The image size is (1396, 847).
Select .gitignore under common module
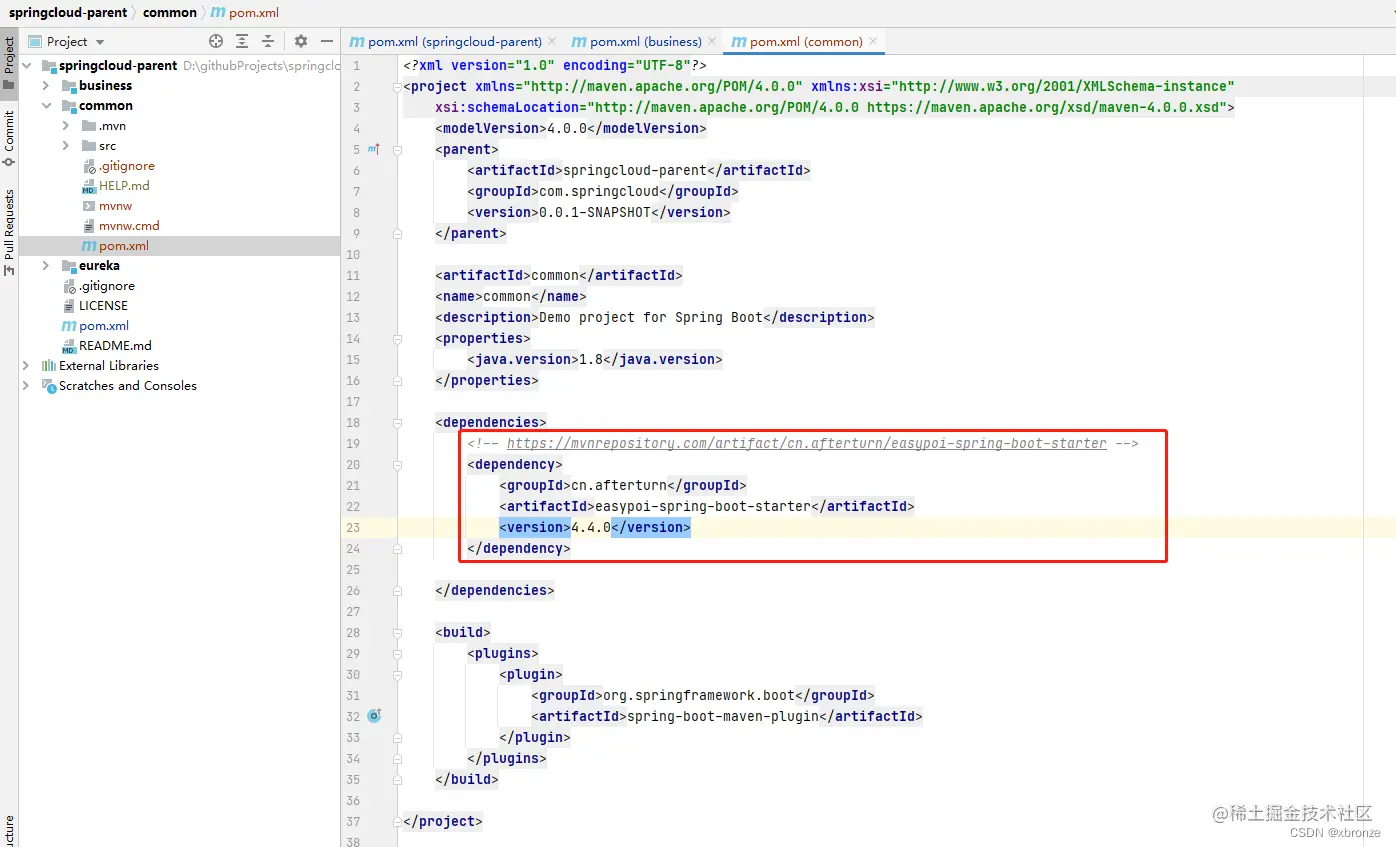coord(126,166)
